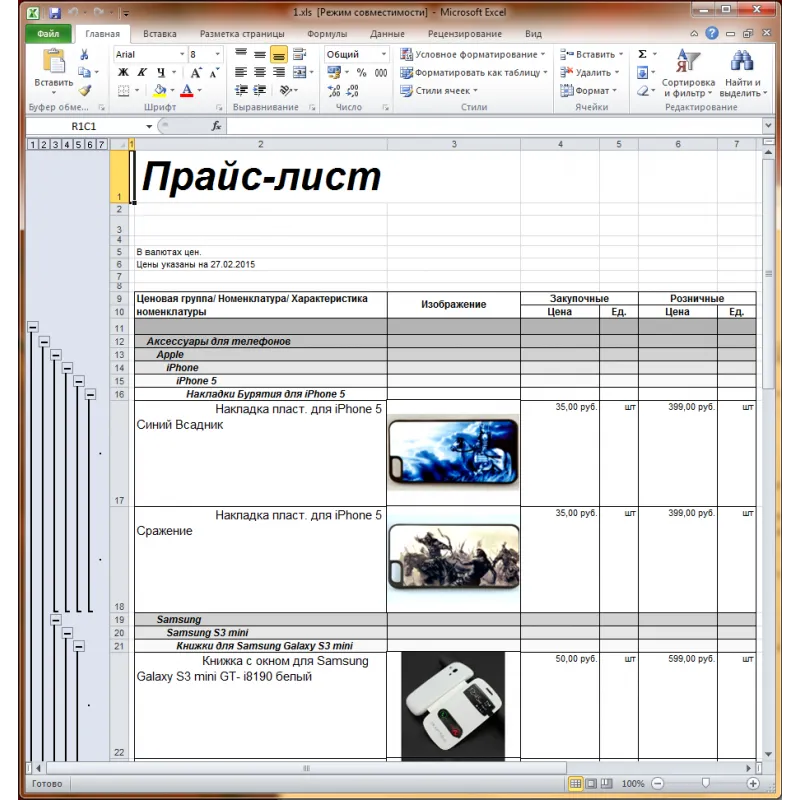The image size is (800, 800).
Task: Open Сортировка и фильтр menu
Action: (x=688, y=72)
